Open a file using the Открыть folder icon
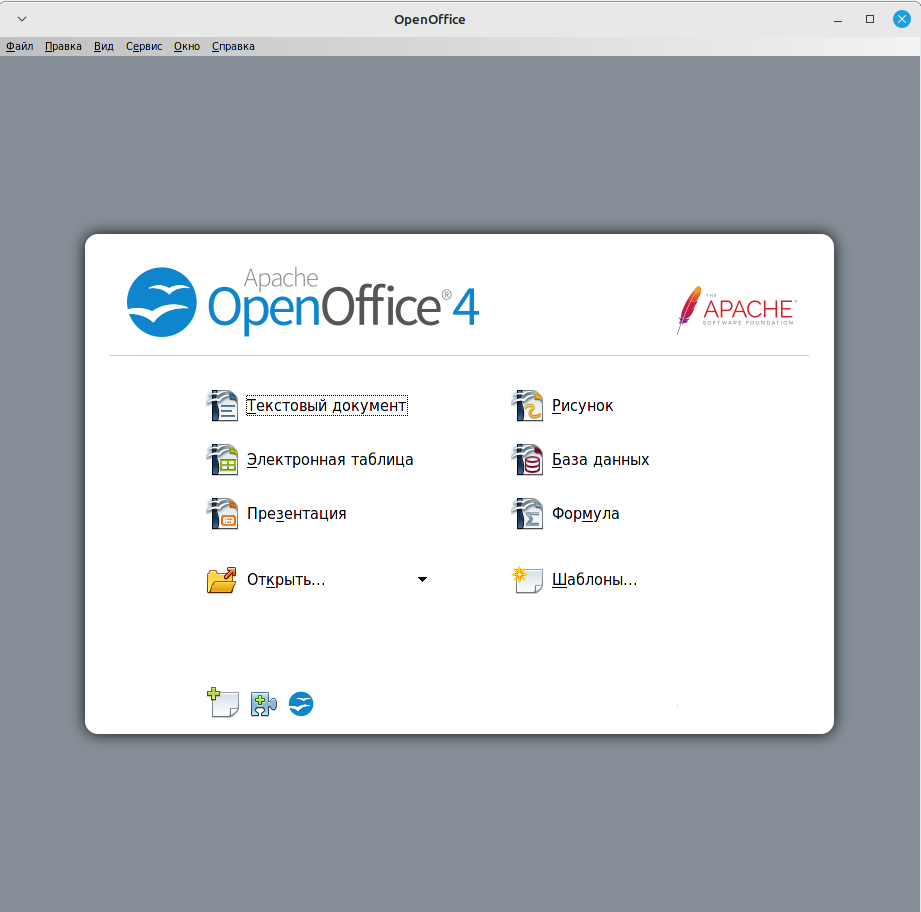 tap(222, 579)
